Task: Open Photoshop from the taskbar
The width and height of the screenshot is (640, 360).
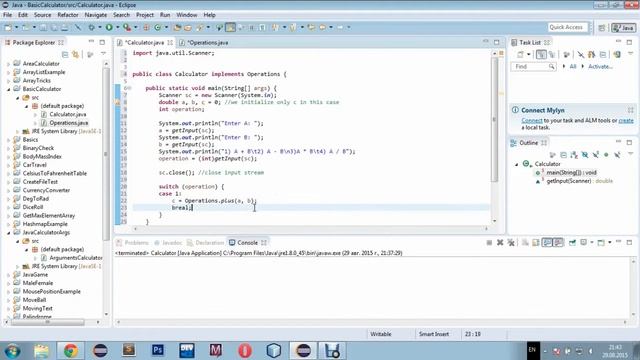Action: [x=158, y=350]
